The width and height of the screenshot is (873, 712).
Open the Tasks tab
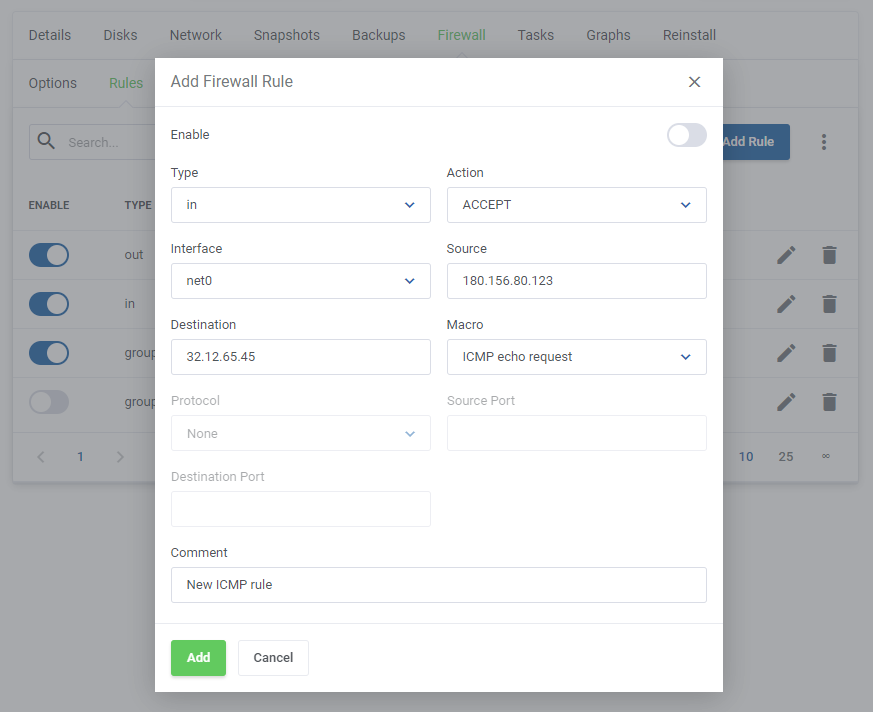pos(536,35)
